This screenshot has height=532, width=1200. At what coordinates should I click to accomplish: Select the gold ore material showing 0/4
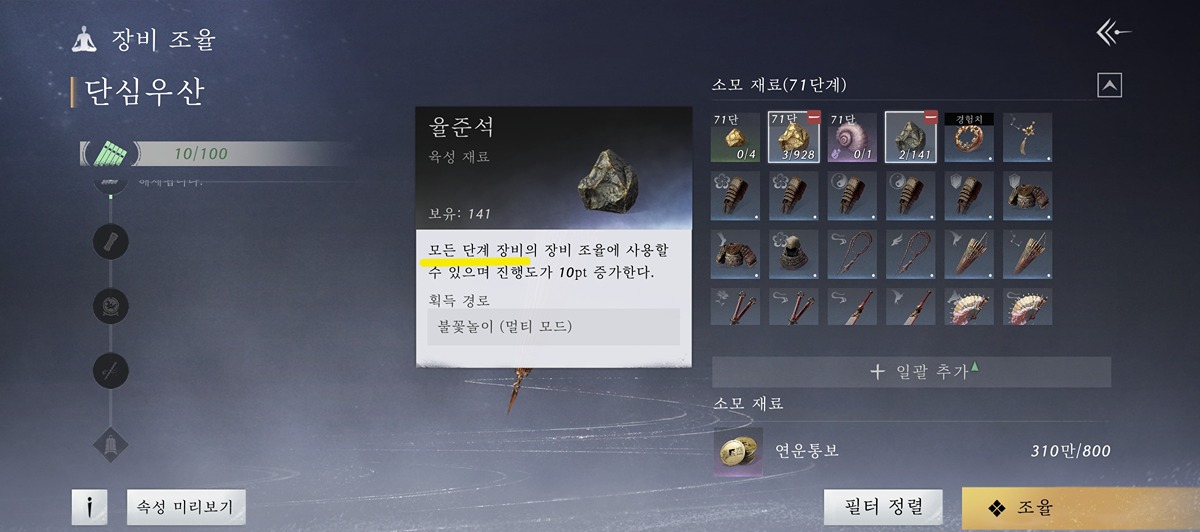[735, 137]
